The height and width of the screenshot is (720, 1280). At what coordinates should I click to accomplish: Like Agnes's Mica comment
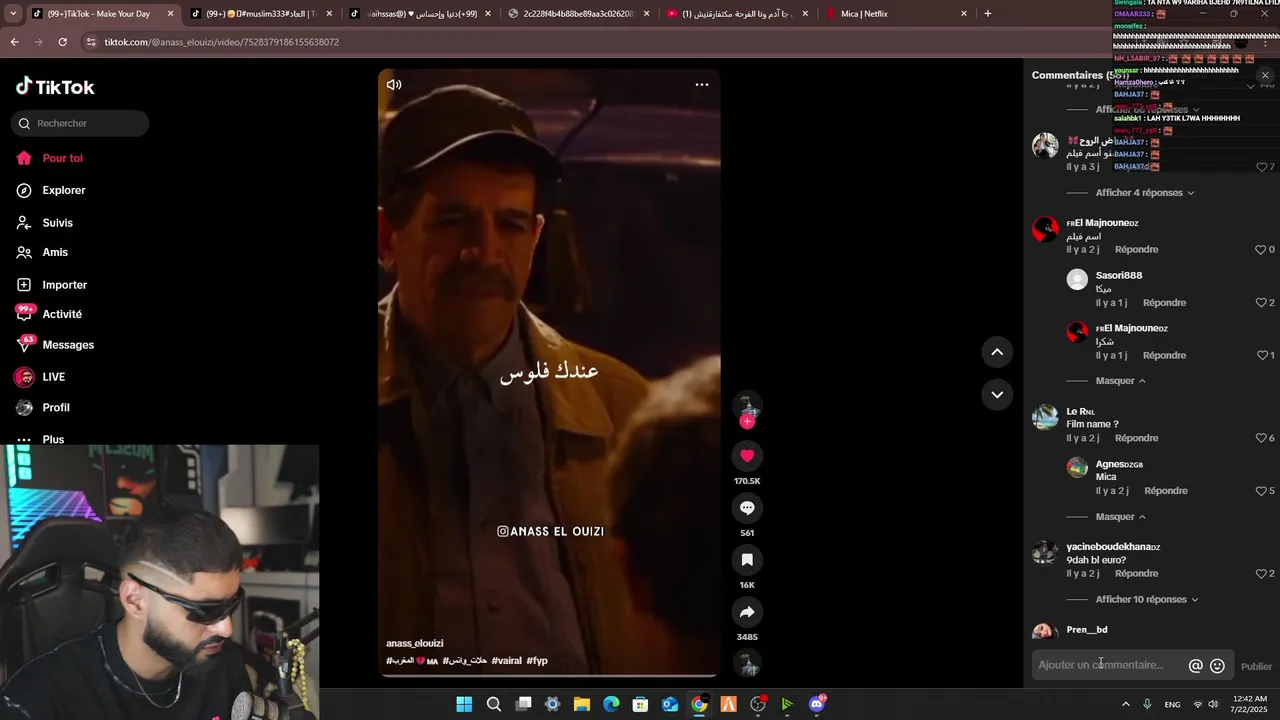[1261, 491]
